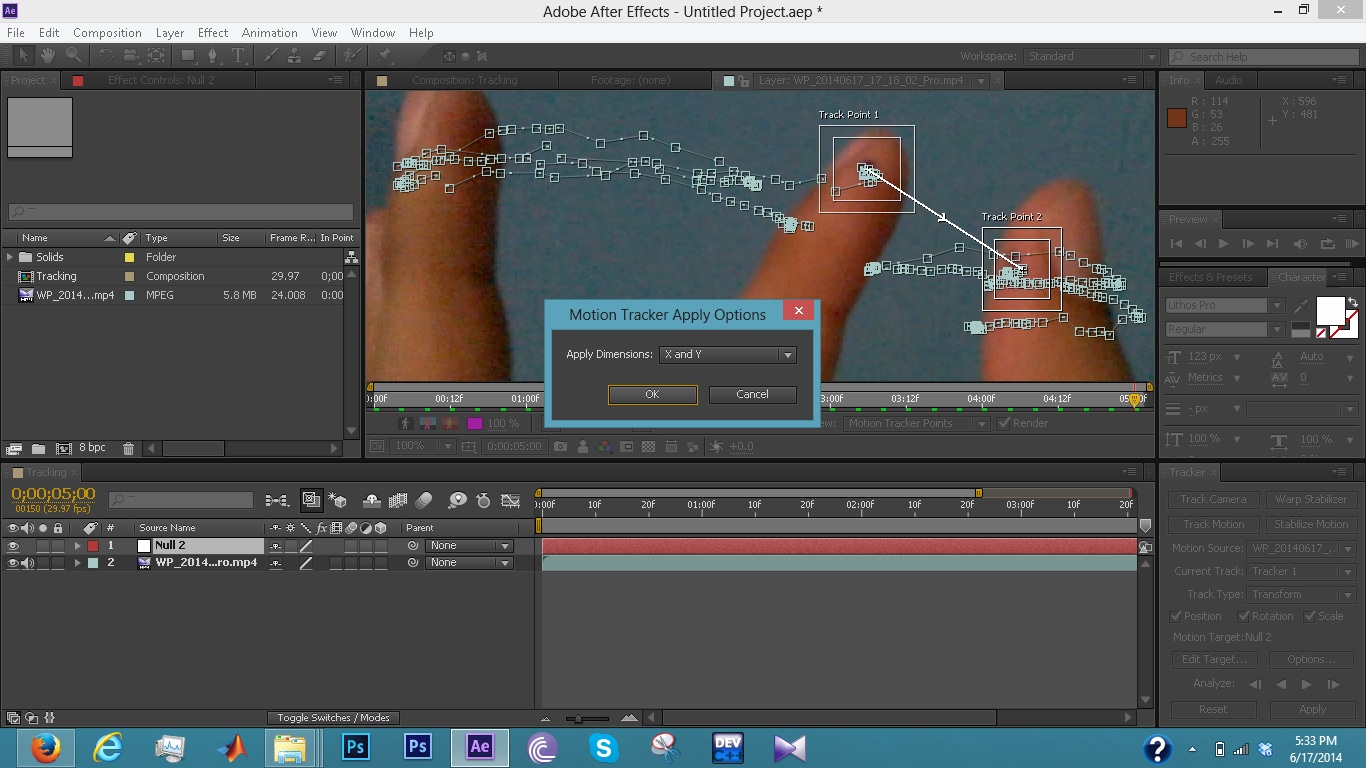The width and height of the screenshot is (1366, 768).
Task: Click the white fill color swatch
Action: [x=1330, y=311]
